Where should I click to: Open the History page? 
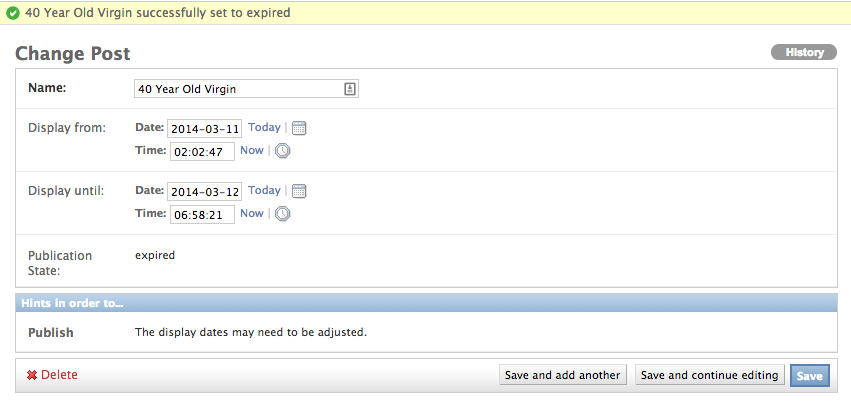[804, 52]
